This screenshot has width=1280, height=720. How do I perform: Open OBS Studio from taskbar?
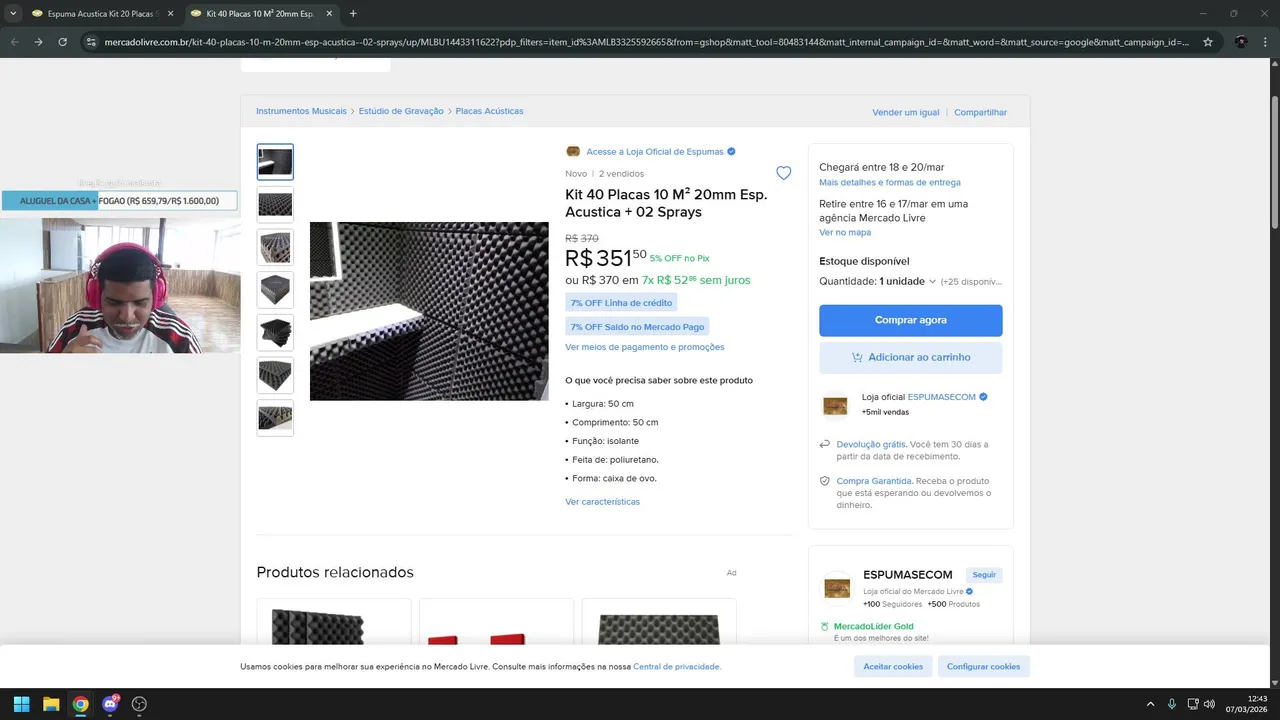pos(139,704)
